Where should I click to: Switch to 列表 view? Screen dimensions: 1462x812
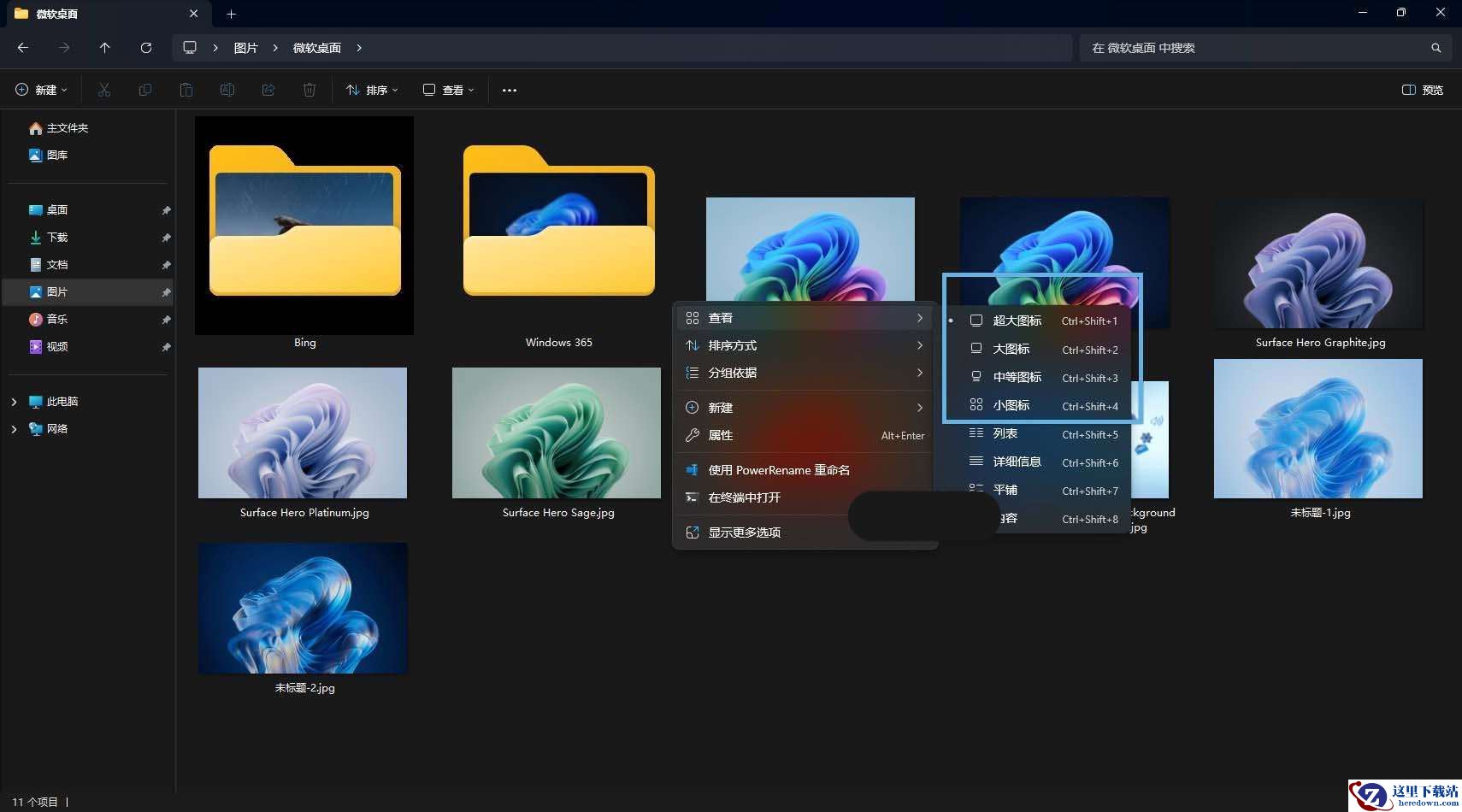point(1043,433)
